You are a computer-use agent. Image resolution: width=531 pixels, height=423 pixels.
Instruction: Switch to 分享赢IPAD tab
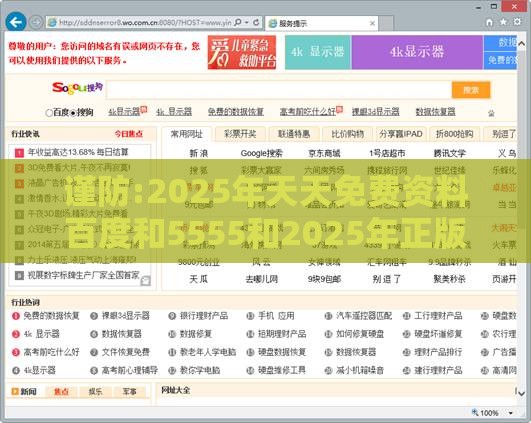pos(401,134)
